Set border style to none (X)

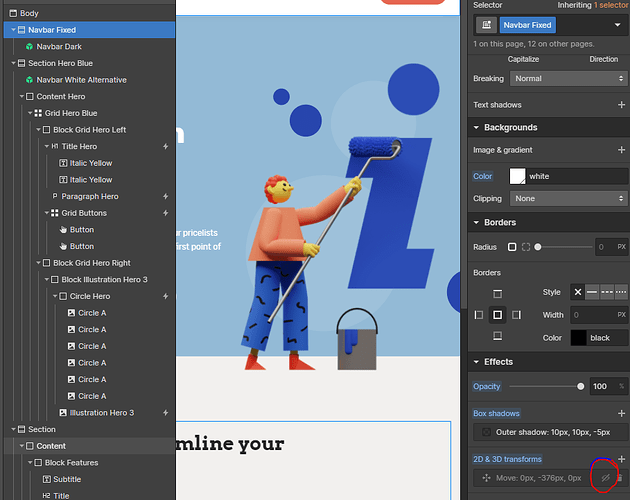[x=577, y=292]
